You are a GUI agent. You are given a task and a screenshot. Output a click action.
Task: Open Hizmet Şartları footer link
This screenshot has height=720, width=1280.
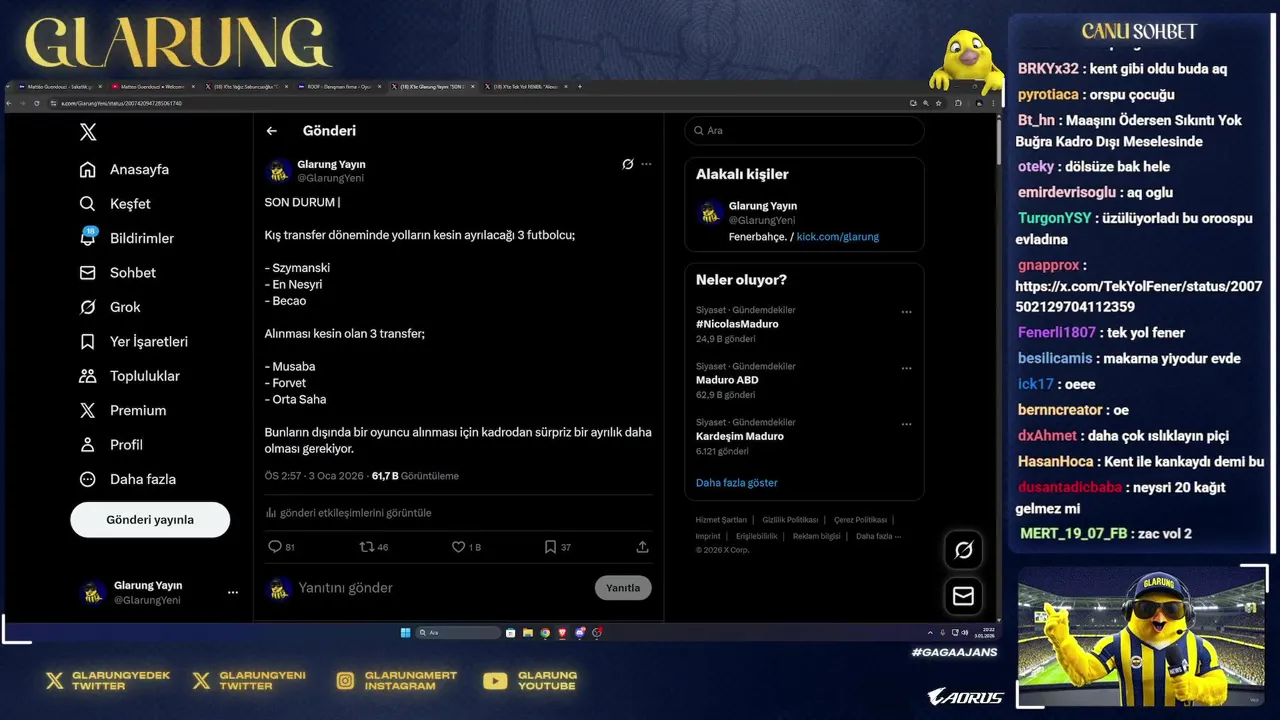tap(721, 520)
